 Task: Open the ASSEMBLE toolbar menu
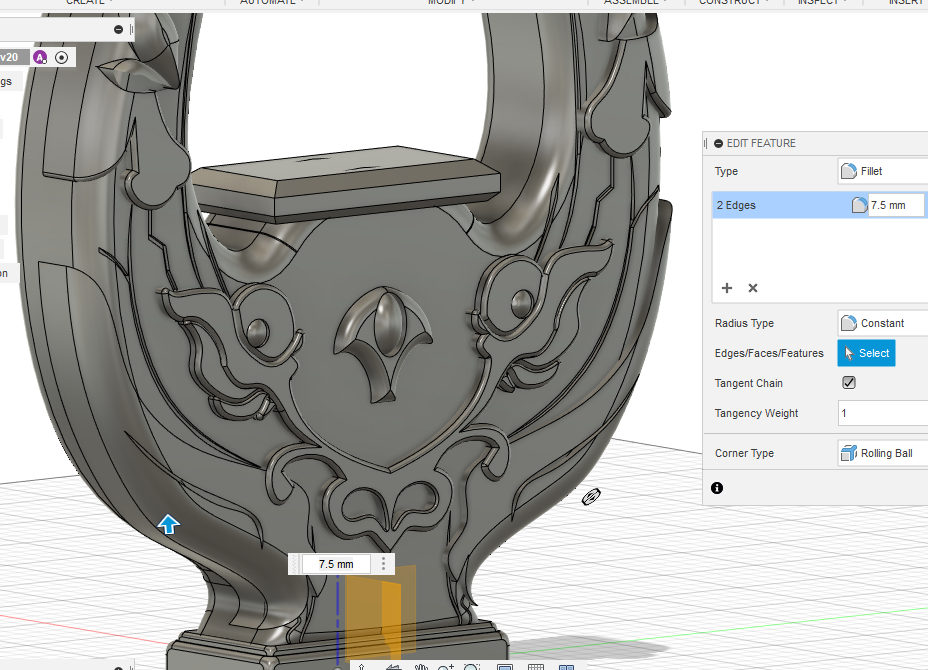point(636,2)
